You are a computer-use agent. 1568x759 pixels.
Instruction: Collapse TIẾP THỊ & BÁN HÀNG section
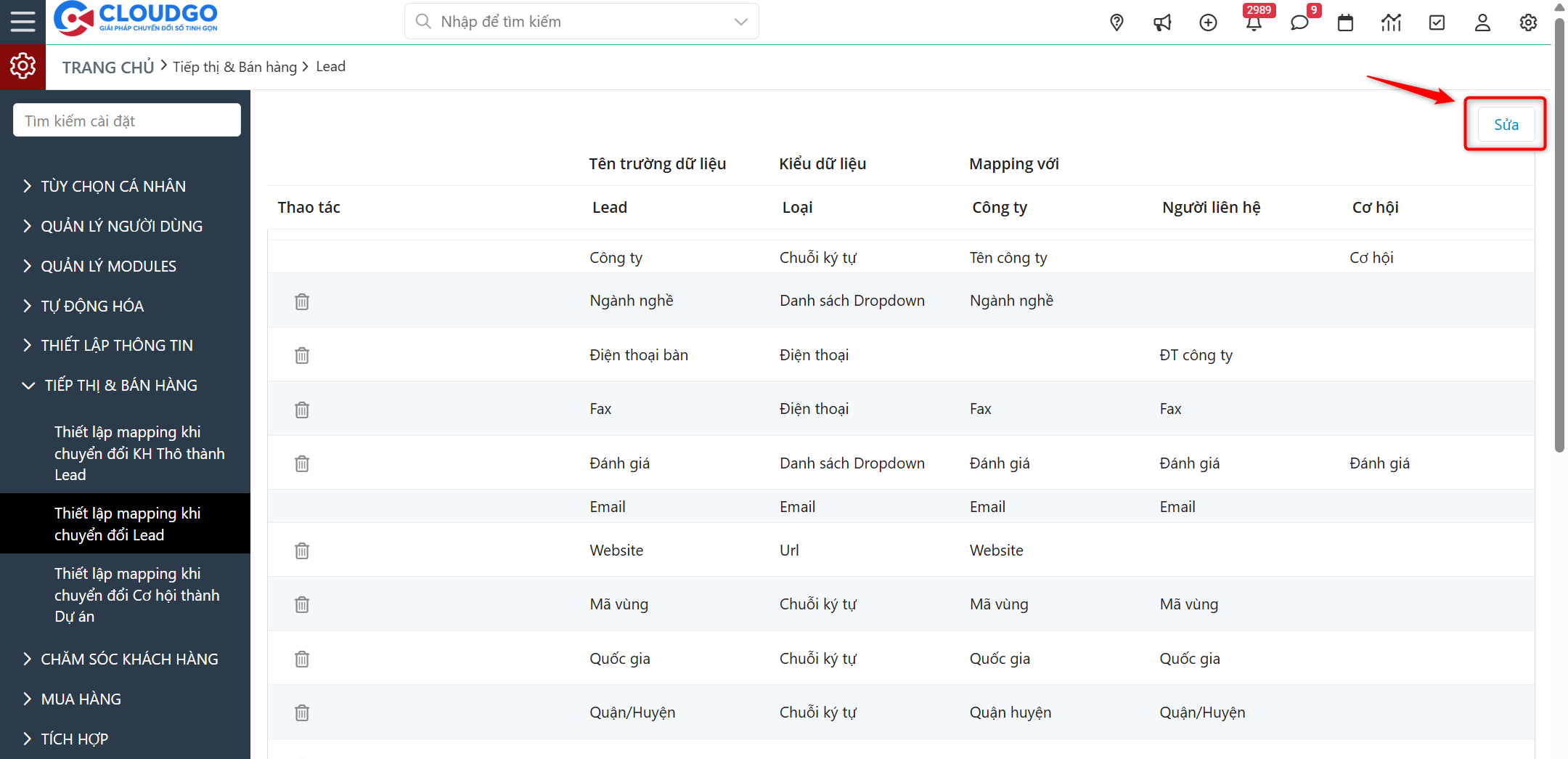(121, 386)
